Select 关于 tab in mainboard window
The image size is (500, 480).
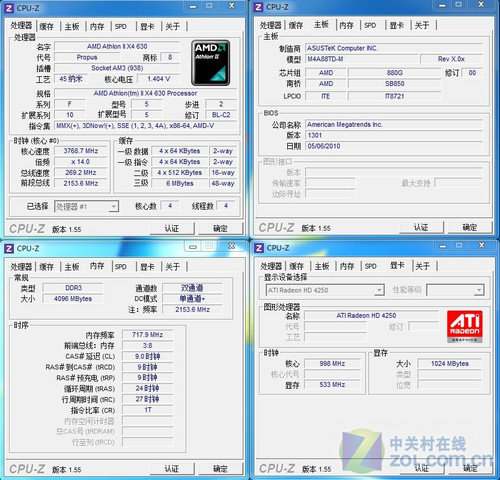coord(422,25)
